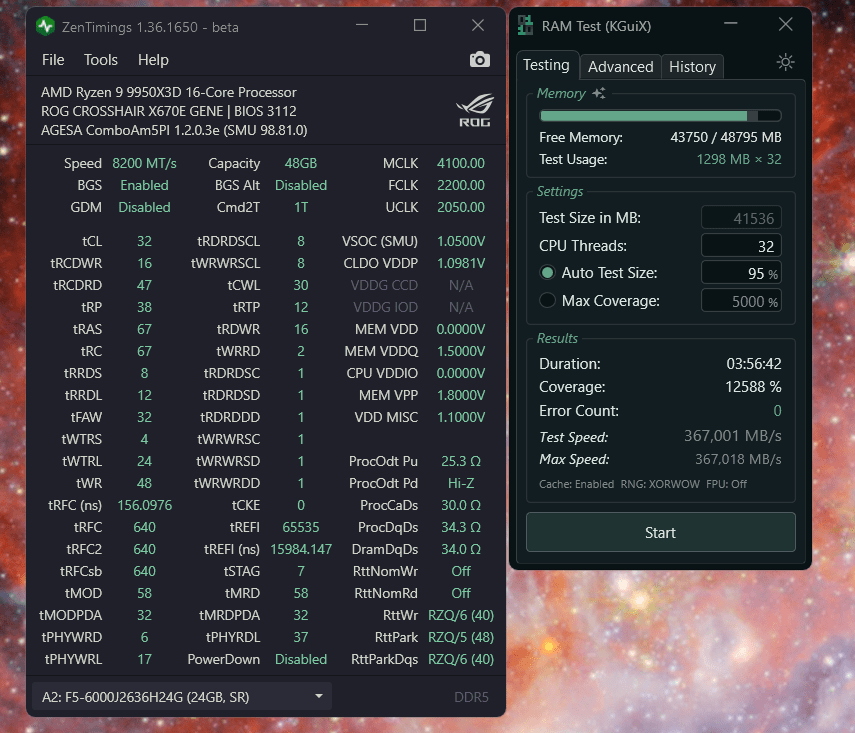Close the RAM Test window

pyautogui.click(x=785, y=24)
